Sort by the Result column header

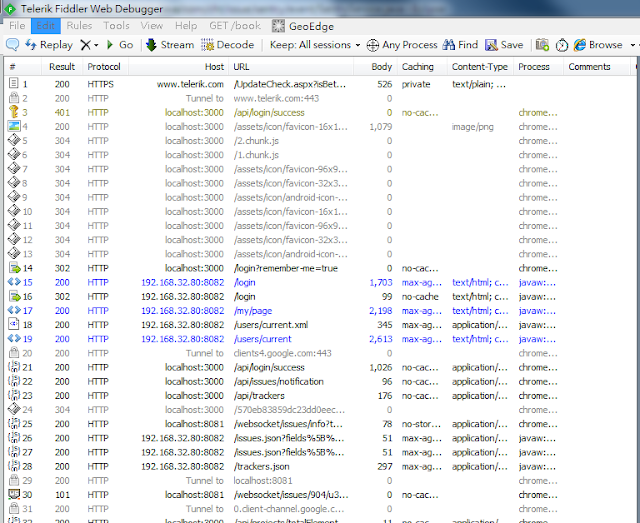point(62,67)
